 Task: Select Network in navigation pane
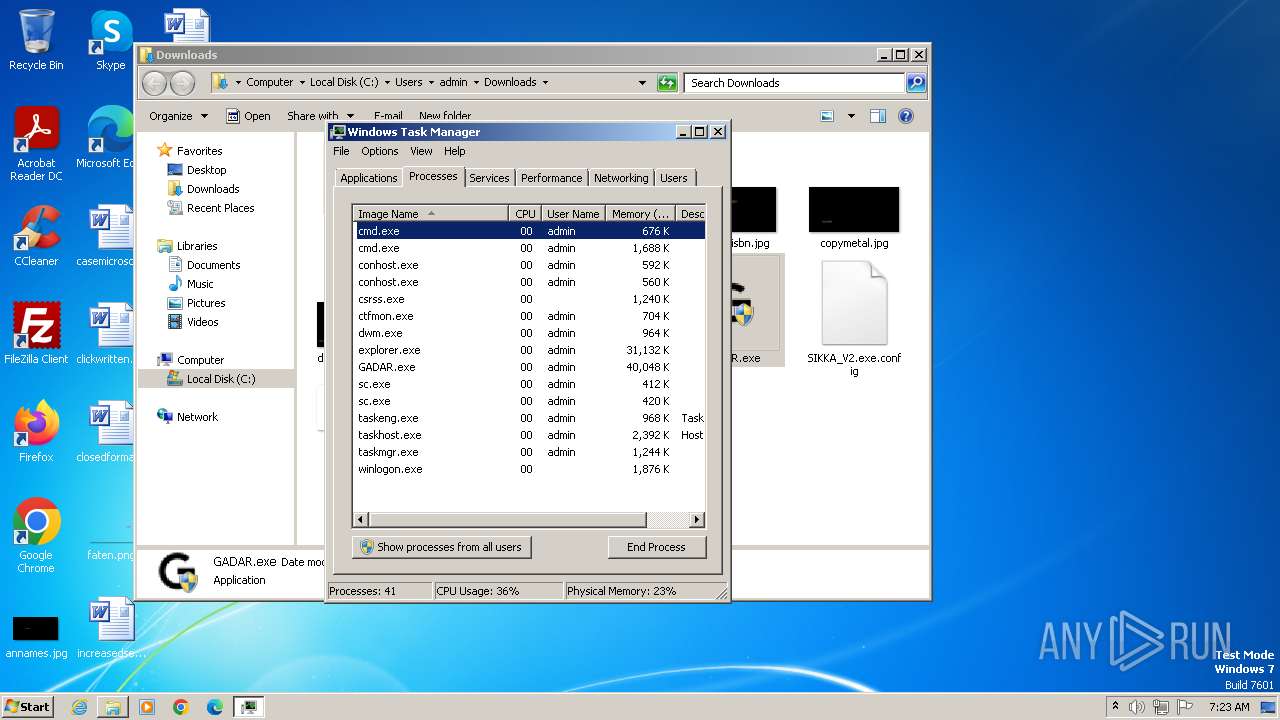coord(197,417)
